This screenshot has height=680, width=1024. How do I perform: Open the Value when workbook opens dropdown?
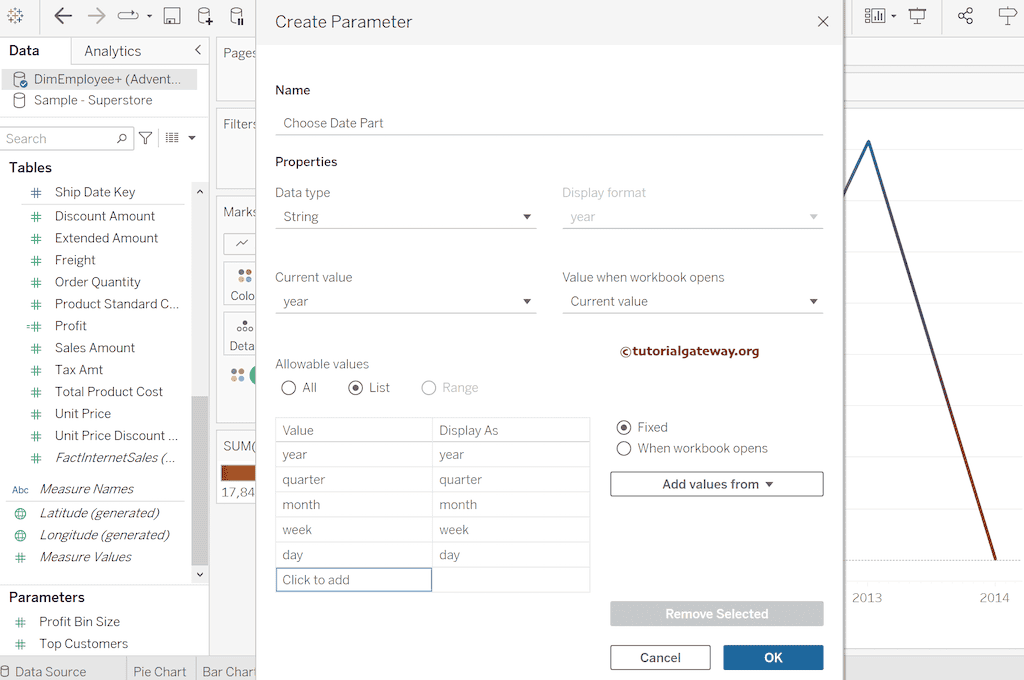pos(692,302)
